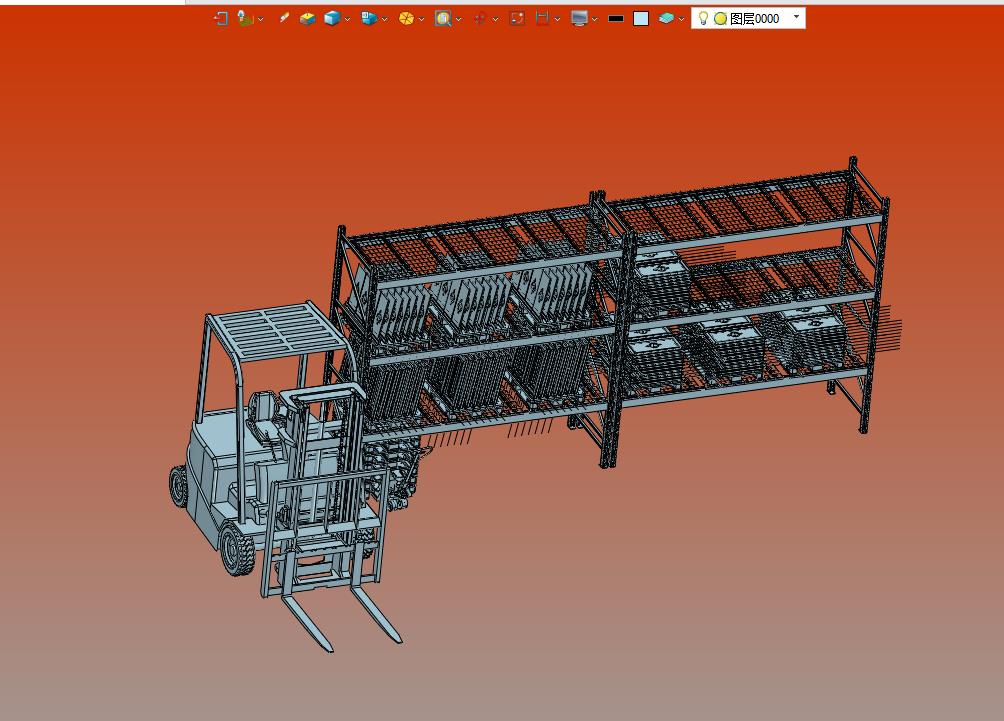Open the zoom magnifier dropdown arrow

(458, 19)
